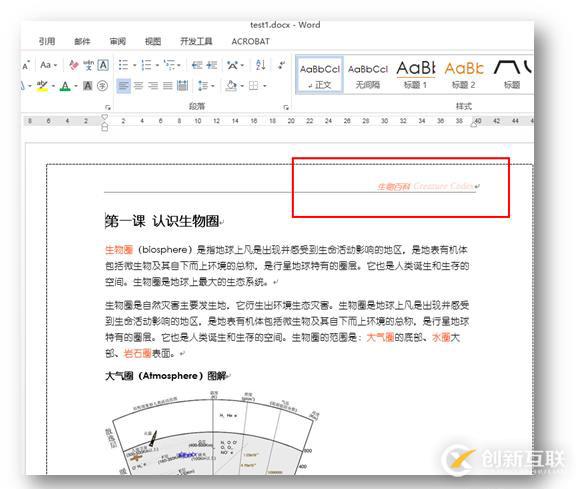Click the orange 生物圈 link text
This screenshot has width=576, height=489.
click(119, 250)
